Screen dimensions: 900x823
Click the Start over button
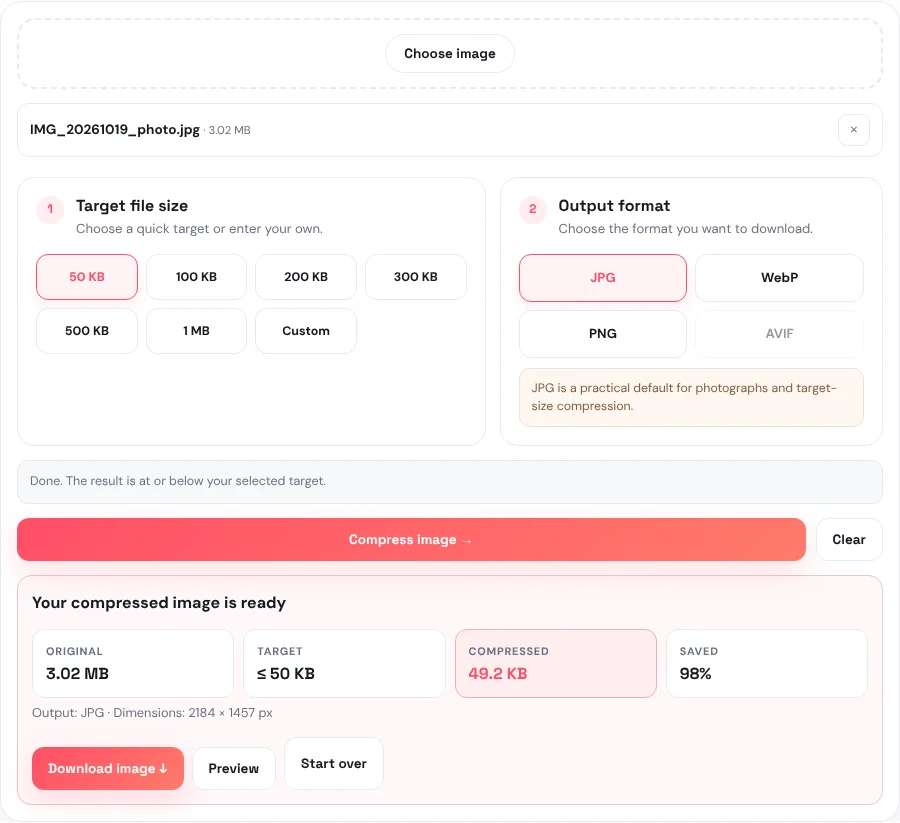click(x=333, y=763)
